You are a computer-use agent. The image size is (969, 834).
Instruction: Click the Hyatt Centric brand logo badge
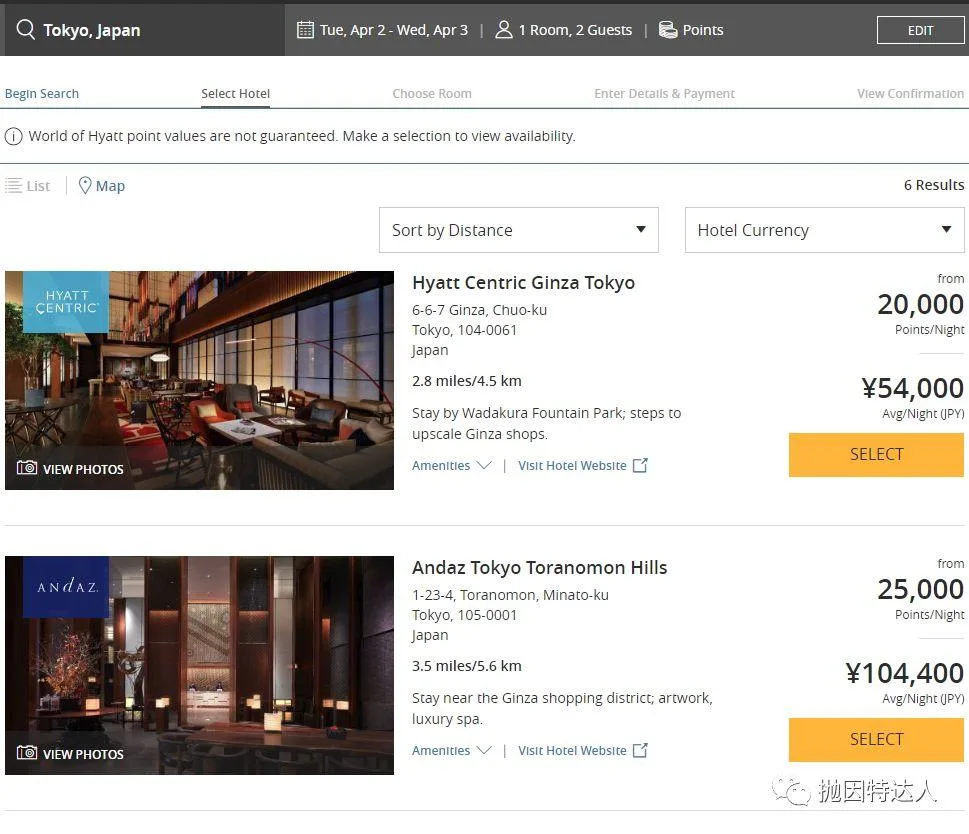coord(66,302)
